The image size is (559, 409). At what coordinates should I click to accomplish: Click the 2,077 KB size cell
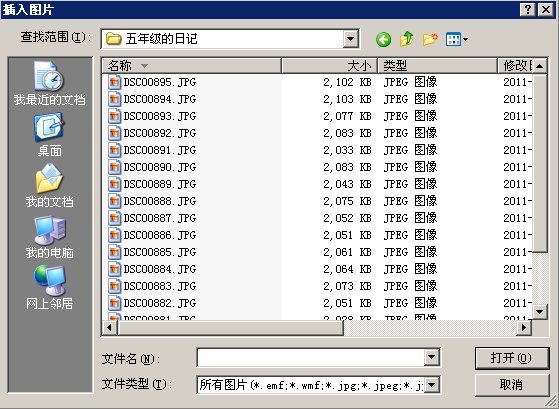347,116
